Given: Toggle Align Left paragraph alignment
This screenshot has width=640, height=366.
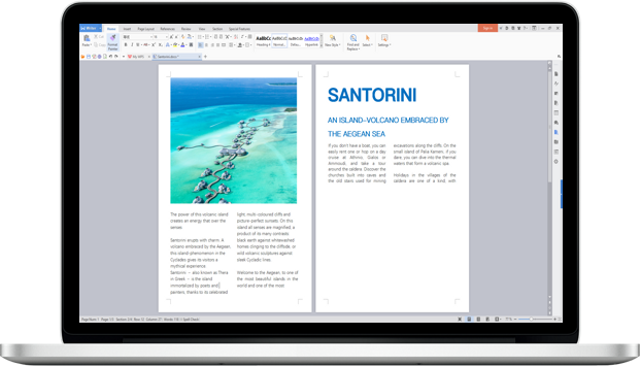Looking at the screenshot, I should pos(200,44).
